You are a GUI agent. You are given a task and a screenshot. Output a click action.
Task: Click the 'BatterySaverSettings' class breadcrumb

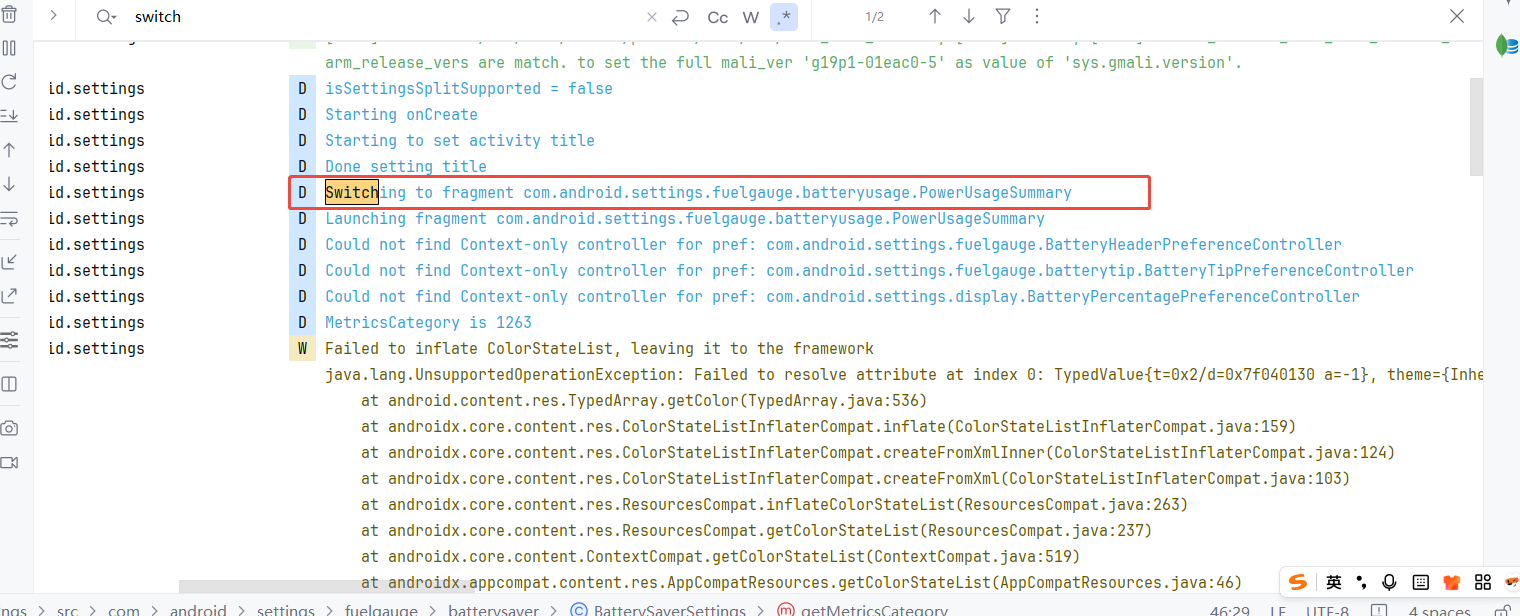658,609
